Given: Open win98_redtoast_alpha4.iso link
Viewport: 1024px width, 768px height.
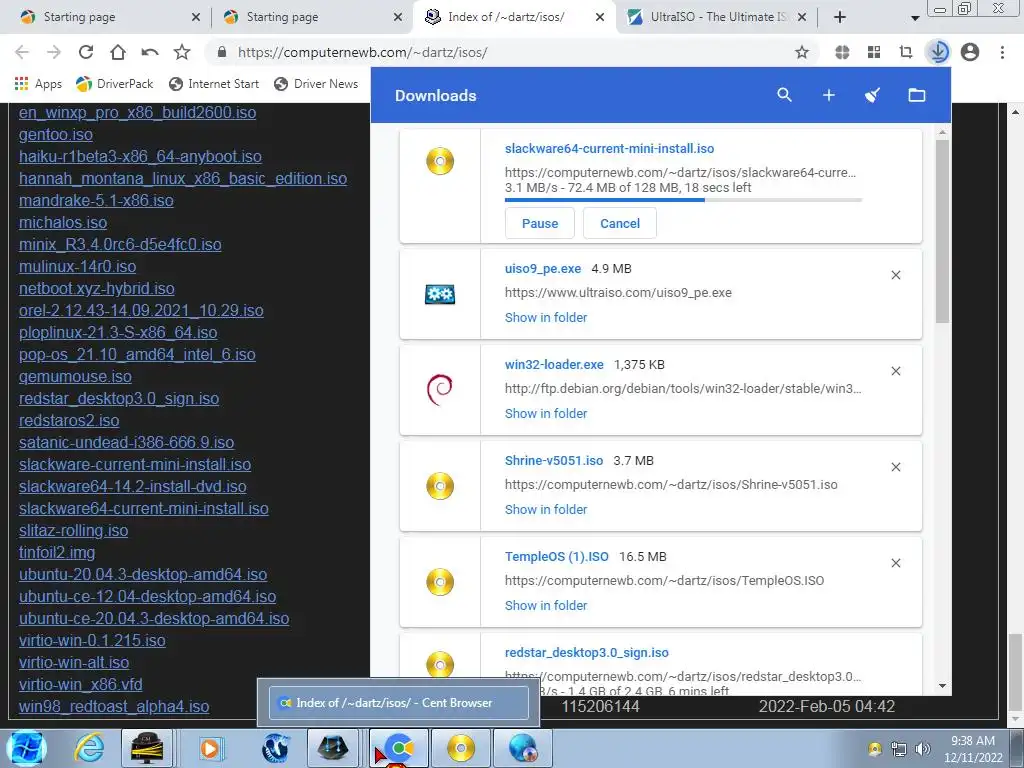Looking at the screenshot, I should click(114, 707).
